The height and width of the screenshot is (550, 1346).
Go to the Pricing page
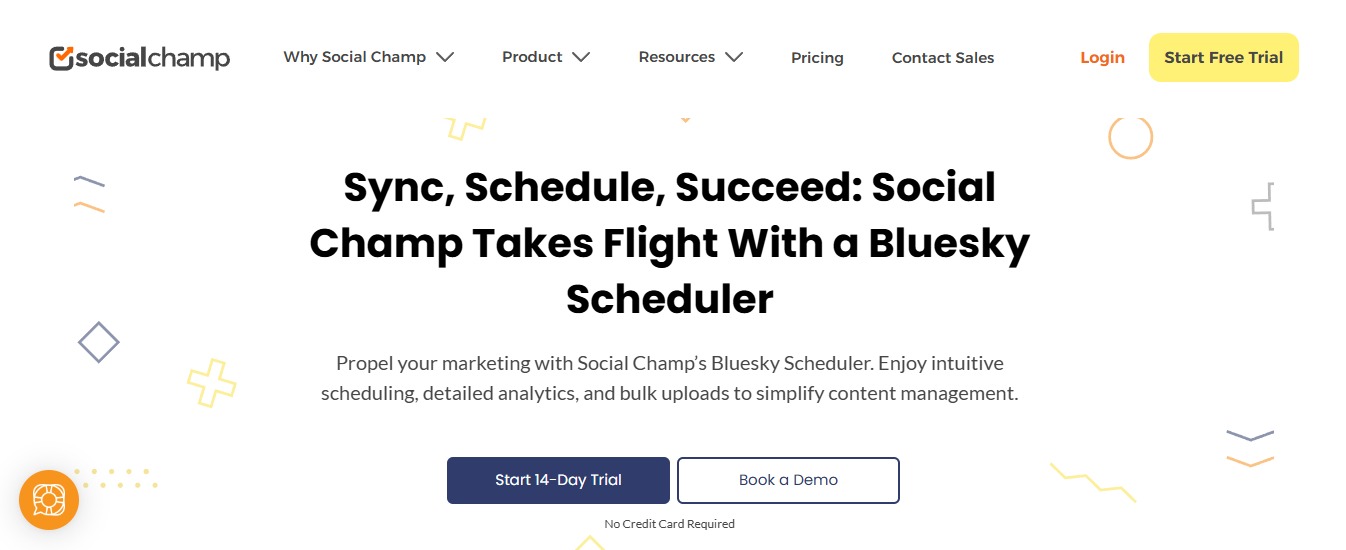click(817, 58)
